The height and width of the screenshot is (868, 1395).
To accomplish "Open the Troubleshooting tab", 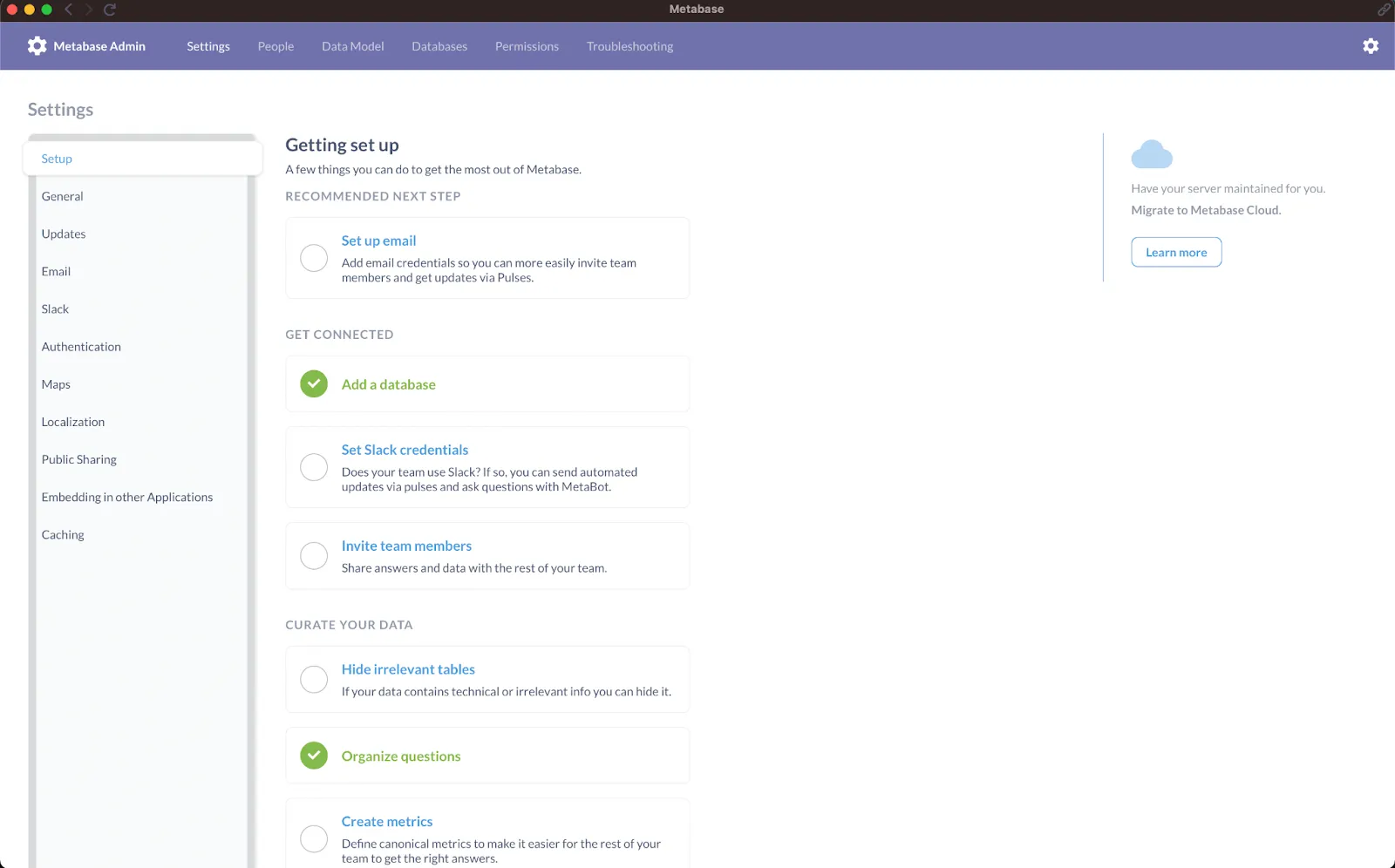I will [629, 46].
